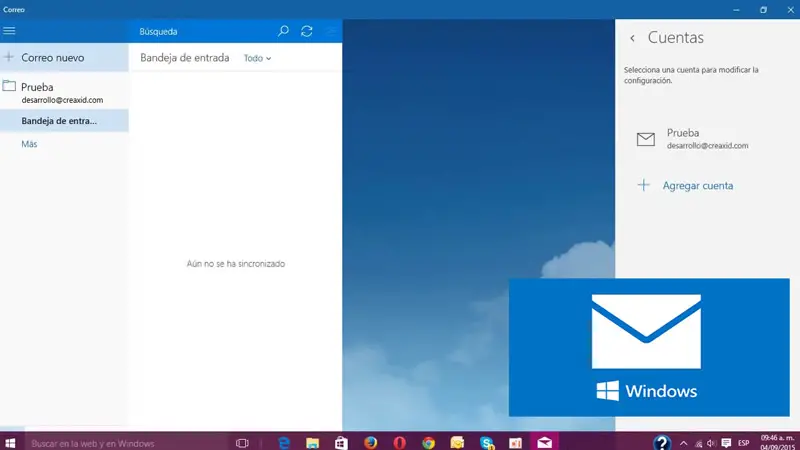Screen dimensions: 800x450
Task: Launch Microsoft Edge from the taskbar
Action: tap(284, 443)
